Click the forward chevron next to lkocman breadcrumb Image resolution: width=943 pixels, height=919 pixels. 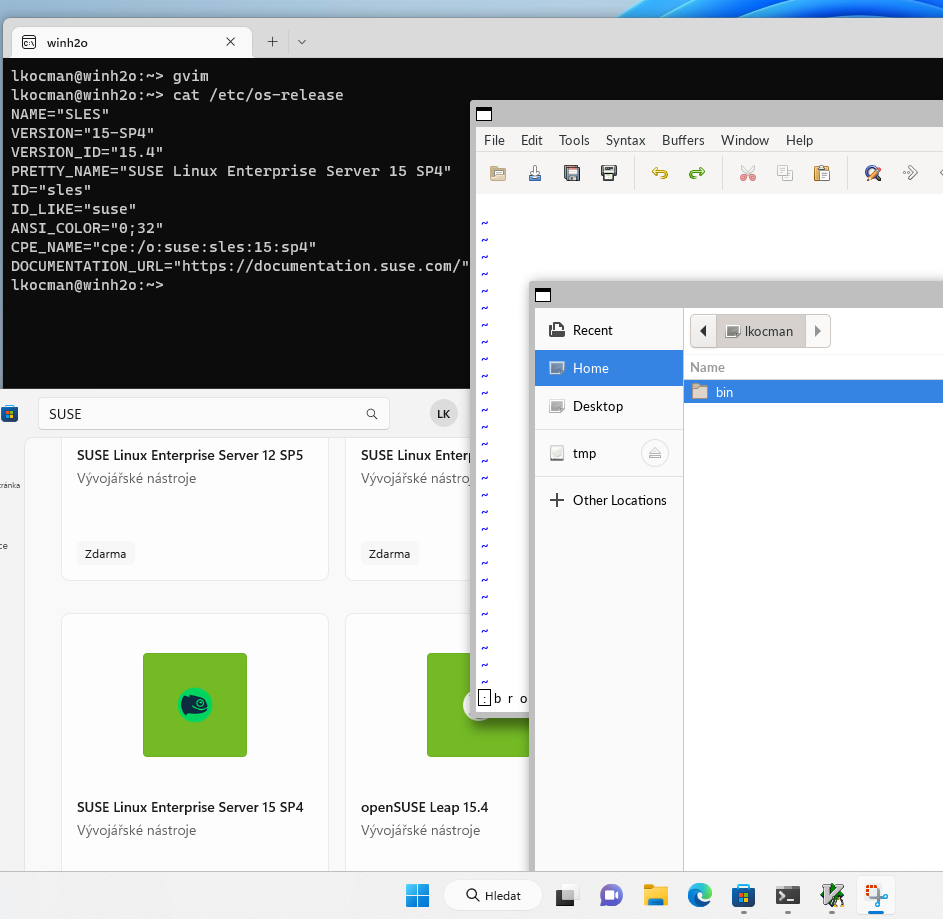817,331
